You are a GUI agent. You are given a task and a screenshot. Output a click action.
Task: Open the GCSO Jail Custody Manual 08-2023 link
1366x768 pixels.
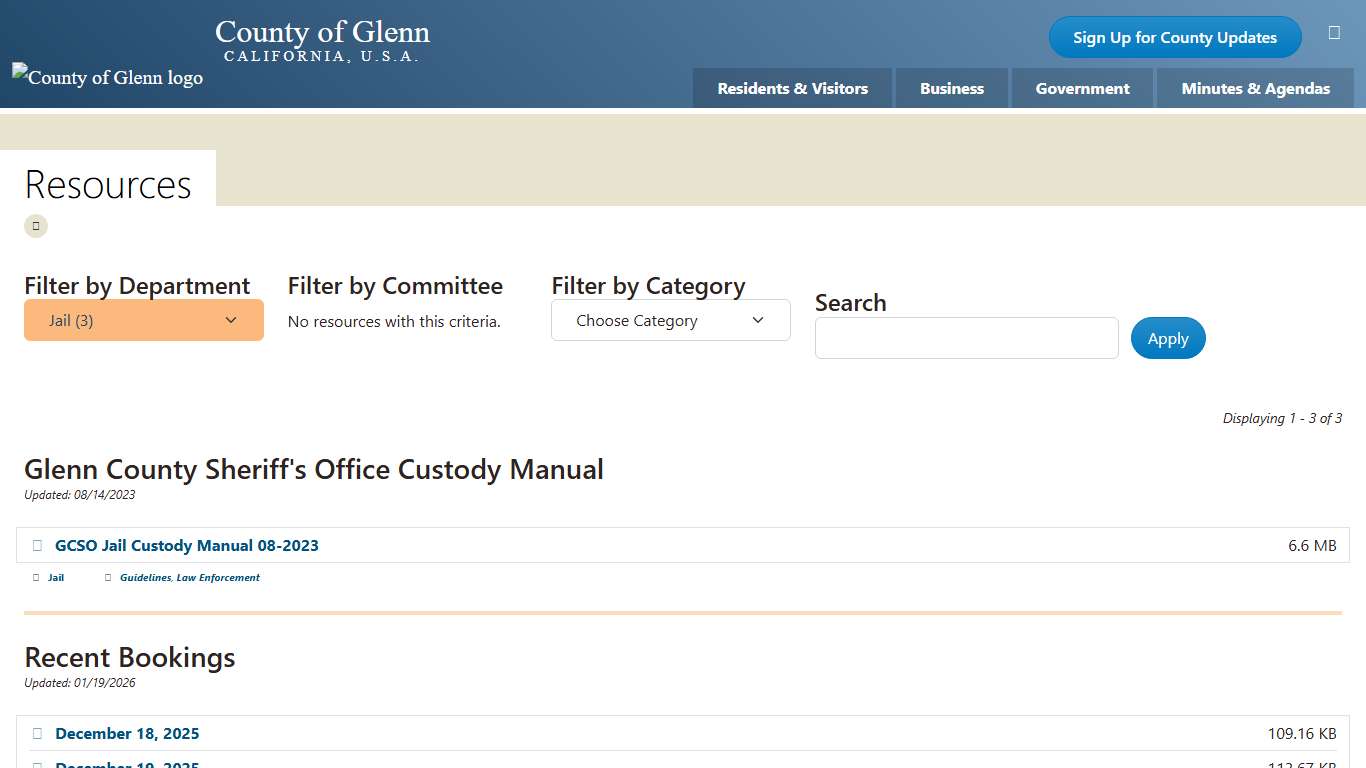[x=187, y=545]
